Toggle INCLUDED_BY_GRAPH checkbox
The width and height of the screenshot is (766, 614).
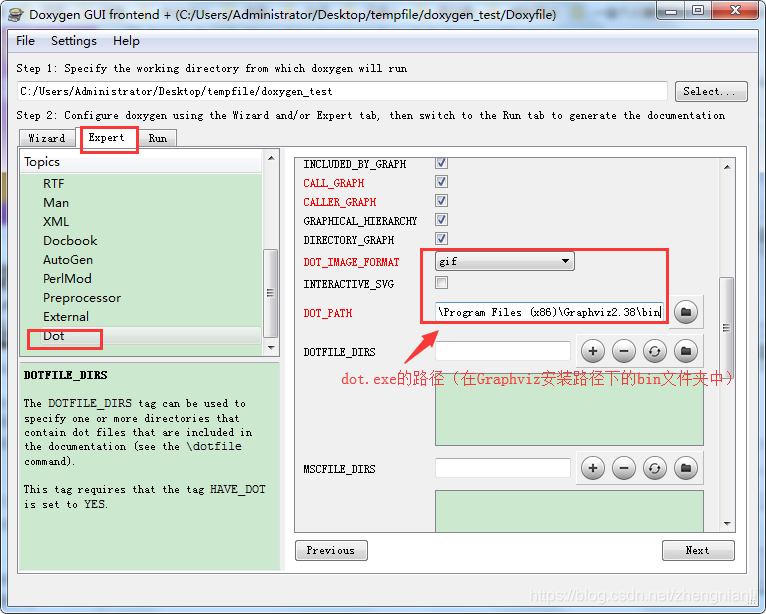pyautogui.click(x=441, y=163)
